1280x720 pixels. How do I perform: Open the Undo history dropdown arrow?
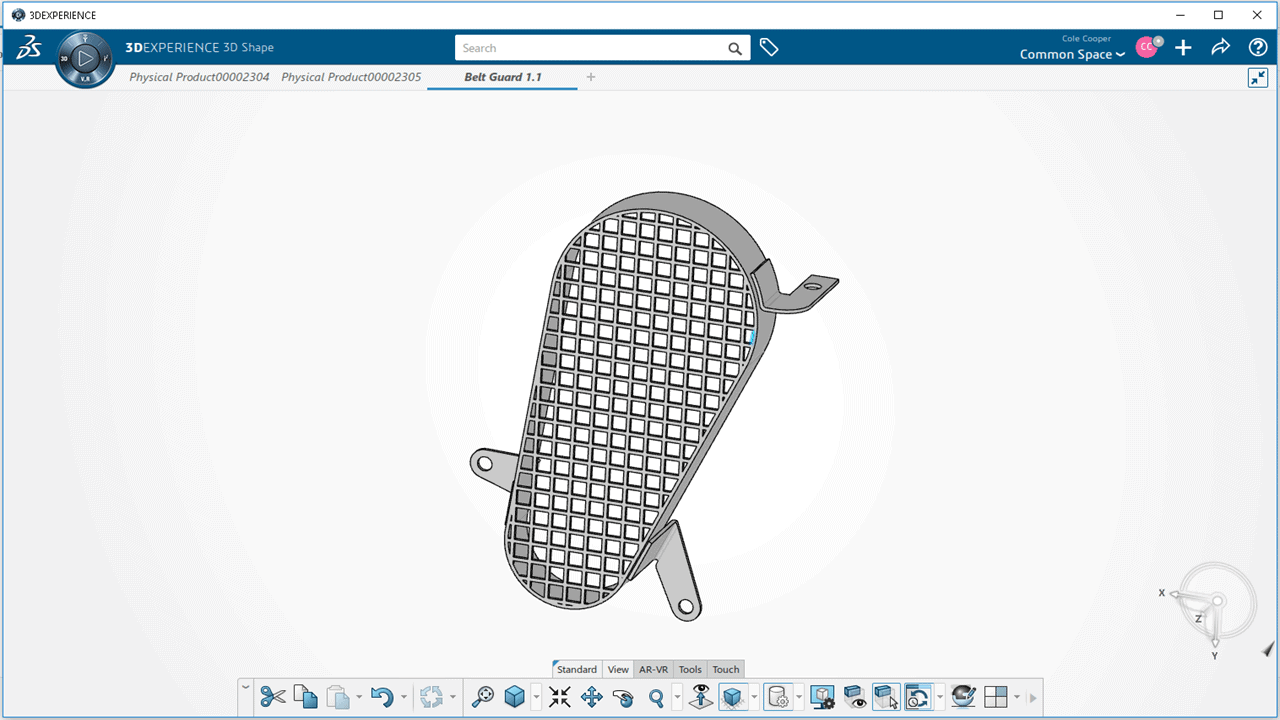tap(404, 697)
